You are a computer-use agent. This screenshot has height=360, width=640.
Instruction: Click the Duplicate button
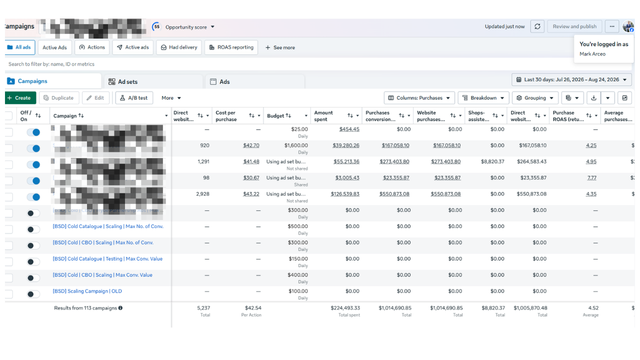(58, 98)
